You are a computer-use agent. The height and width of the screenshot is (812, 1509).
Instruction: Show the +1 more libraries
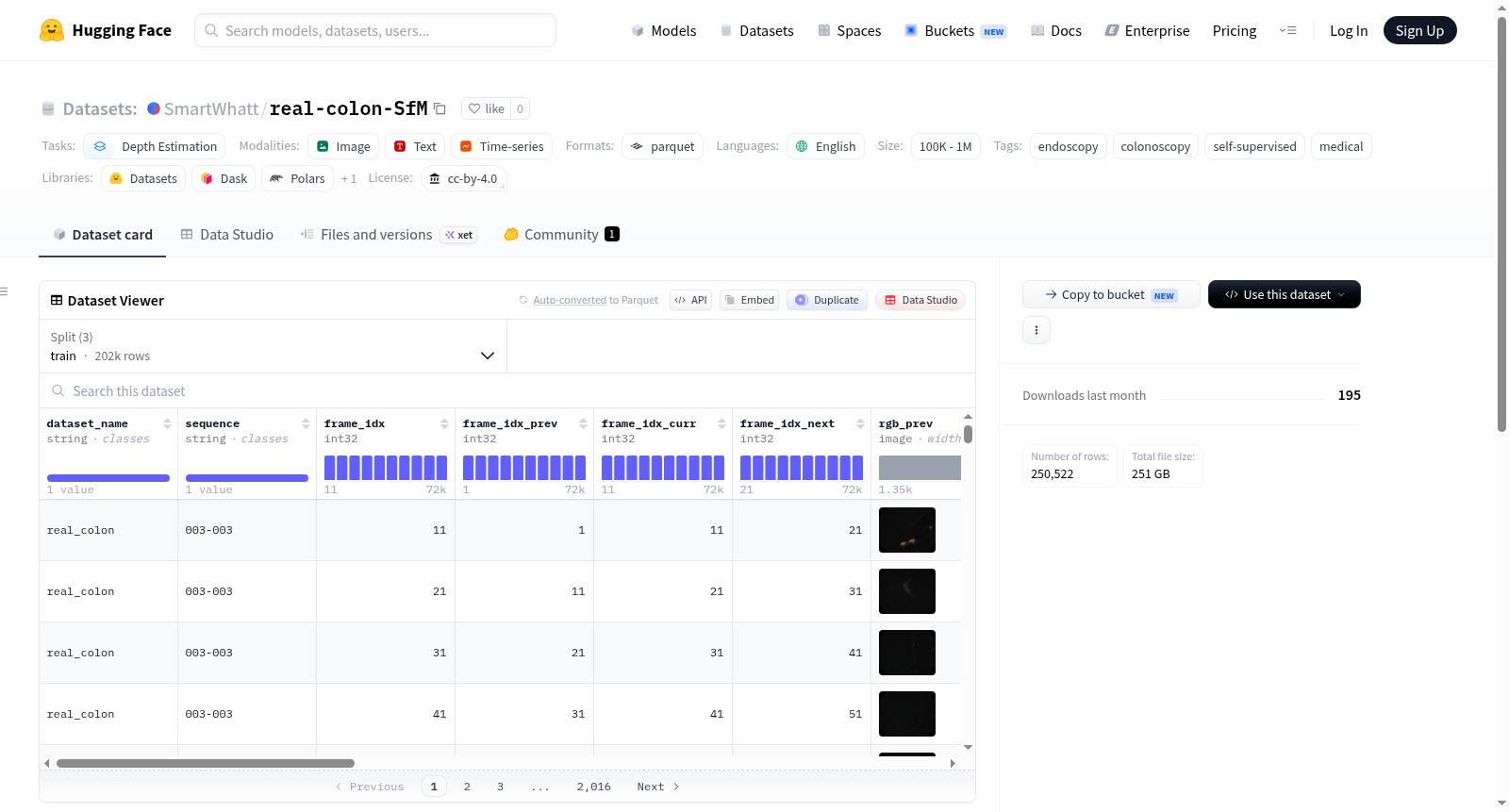coord(349,178)
